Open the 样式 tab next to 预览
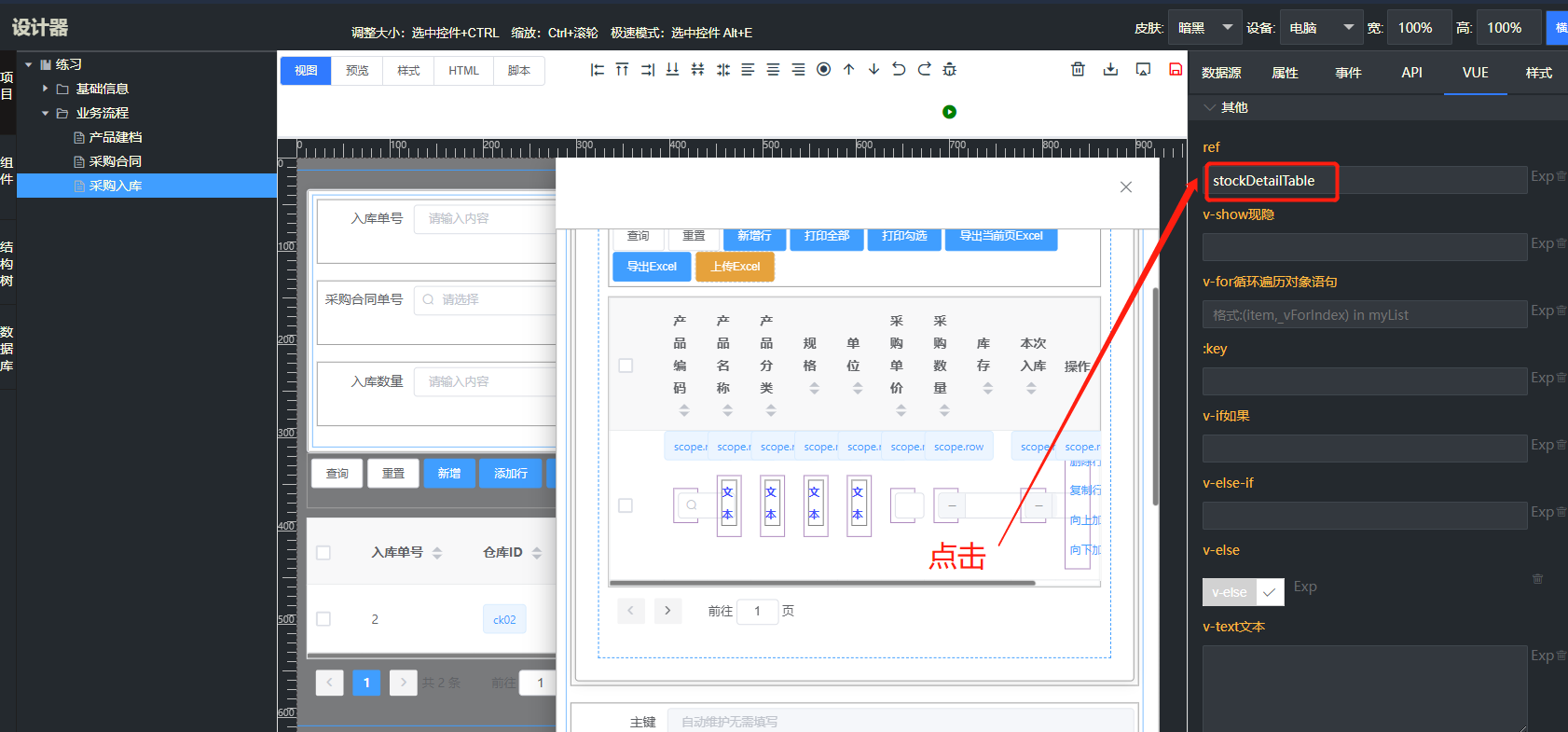The width and height of the screenshot is (1568, 732). pyautogui.click(x=408, y=71)
